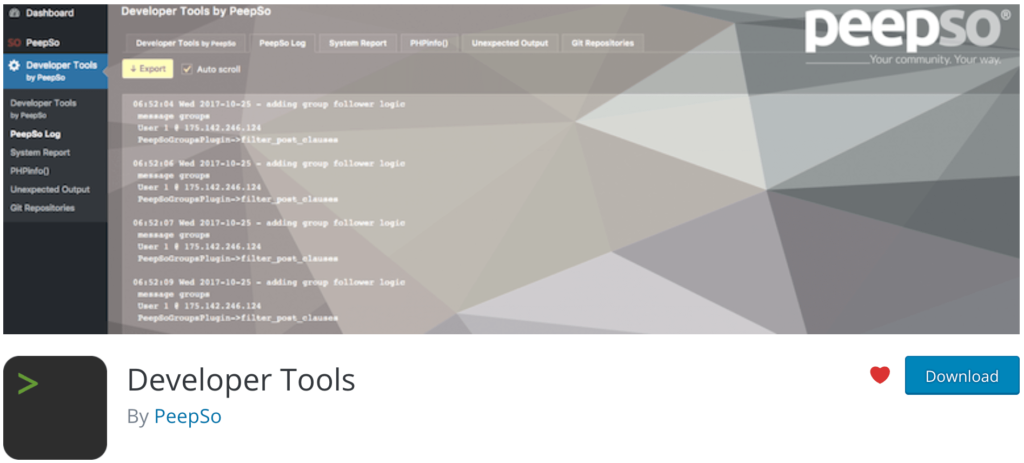Screen dimensions: 1024x463
Task: Click the Dashboard gauge icon in sidebar
Action: tap(15, 13)
